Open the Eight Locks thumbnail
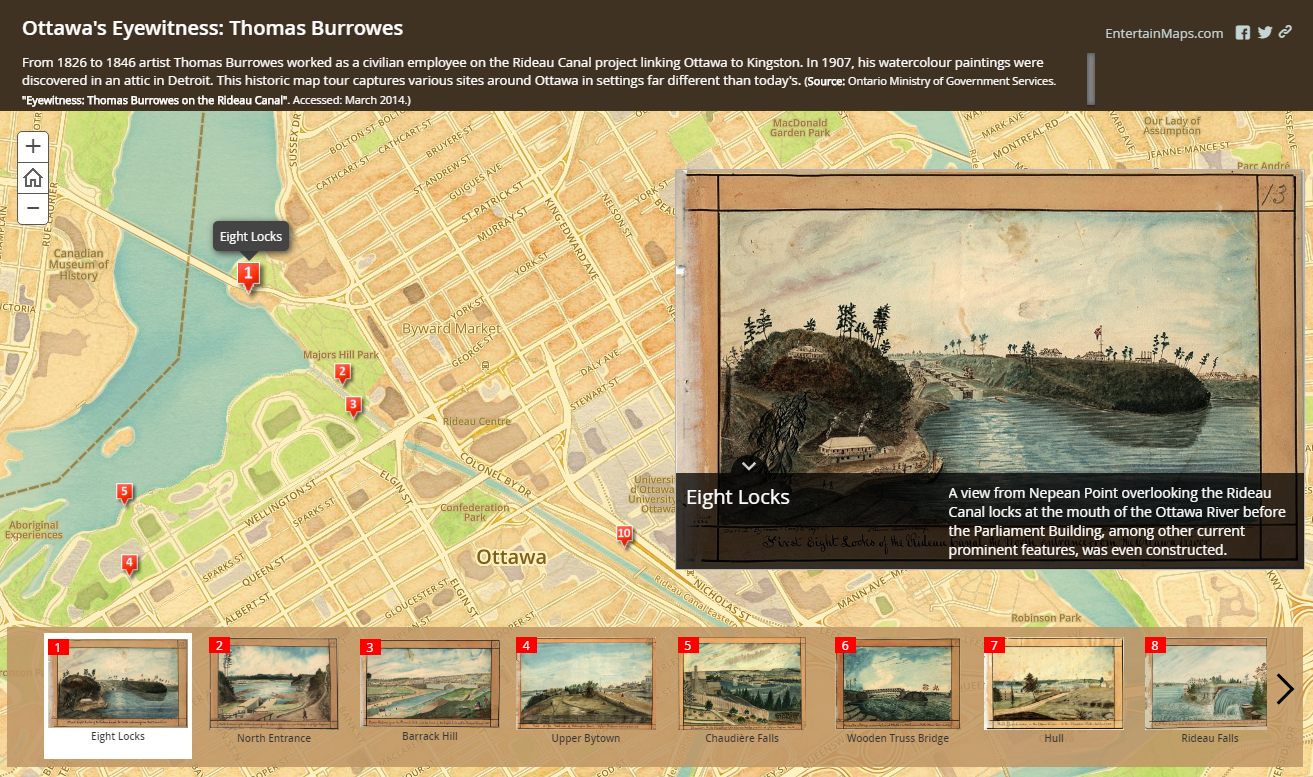 (x=118, y=695)
